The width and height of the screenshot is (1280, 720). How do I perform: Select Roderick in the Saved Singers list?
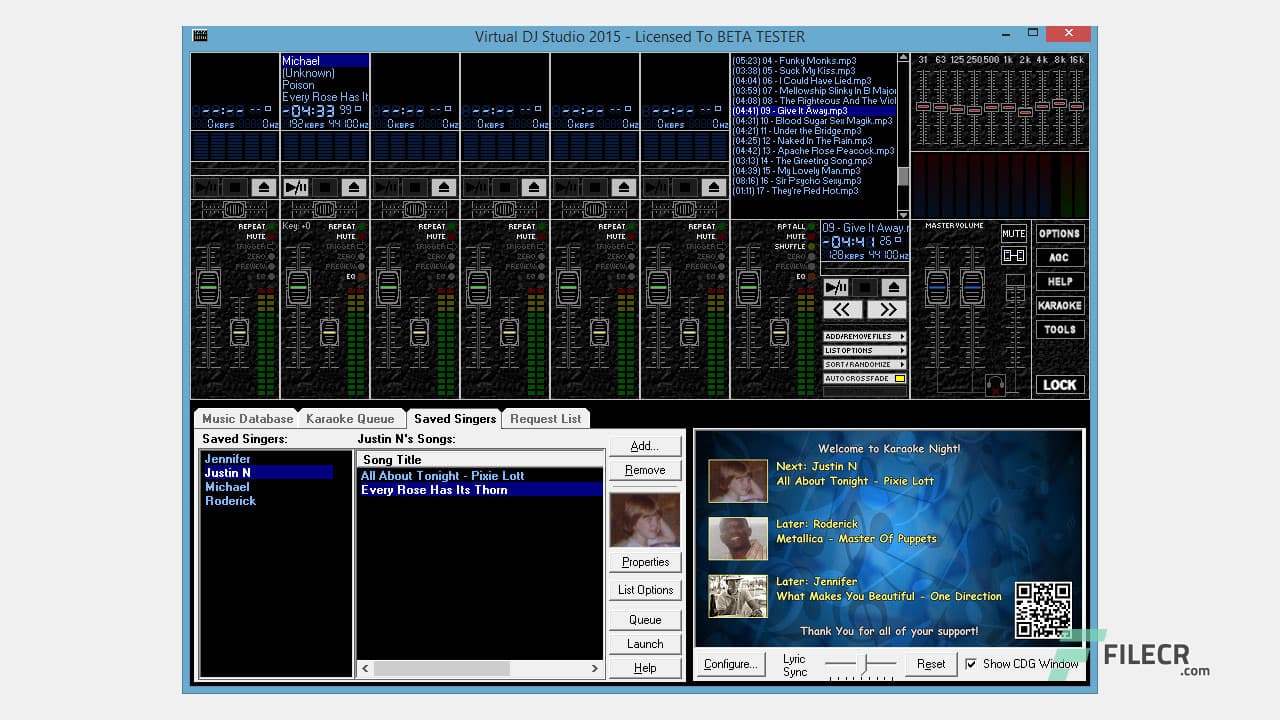click(230, 501)
